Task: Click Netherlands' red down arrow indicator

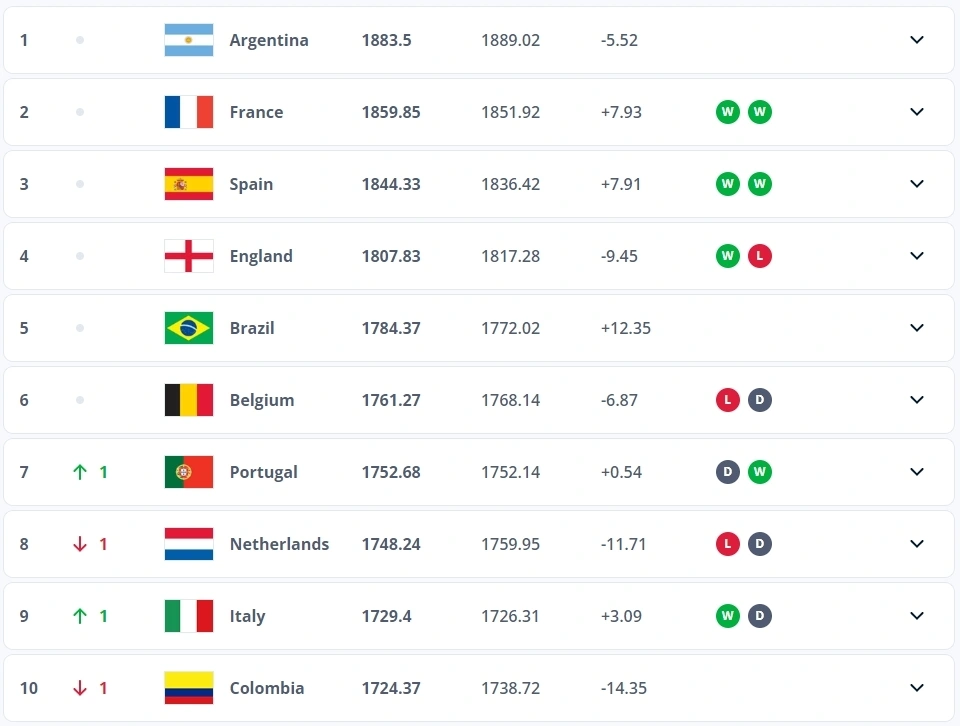Action: click(80, 544)
